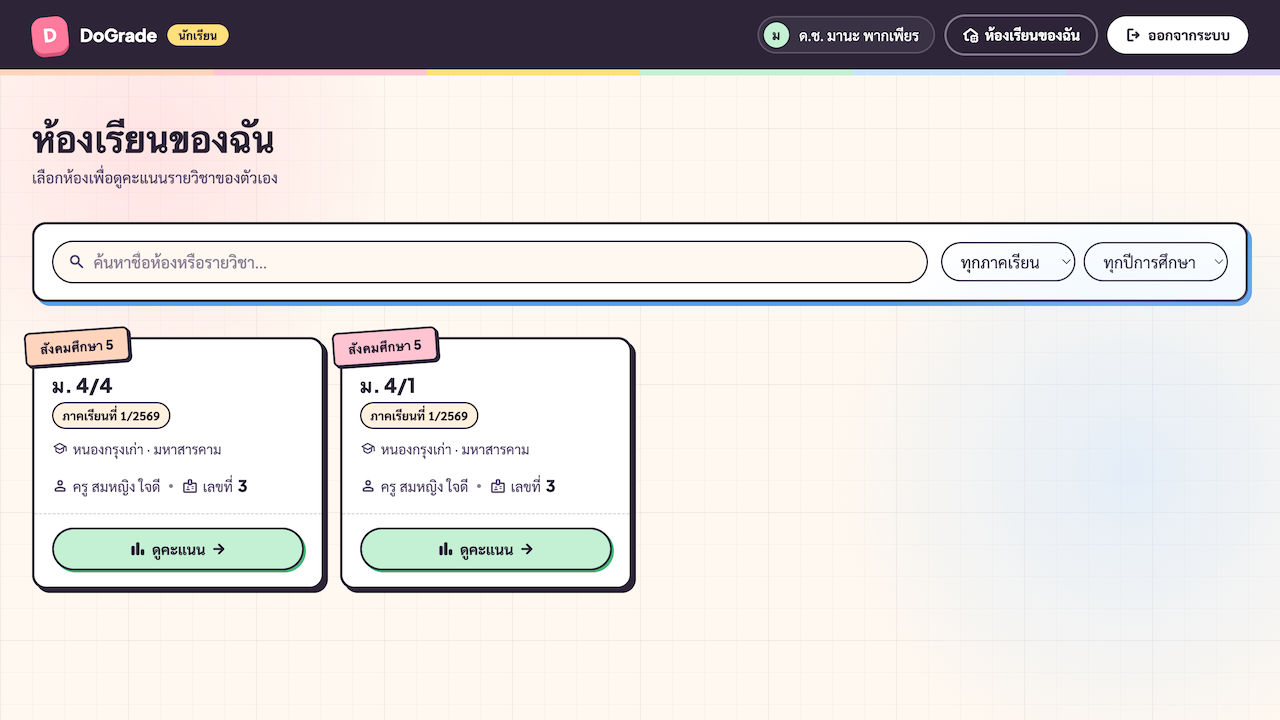Click the teacher person icon on ม. 4/4 card
Image resolution: width=1280 pixels, height=720 pixels.
point(60,487)
